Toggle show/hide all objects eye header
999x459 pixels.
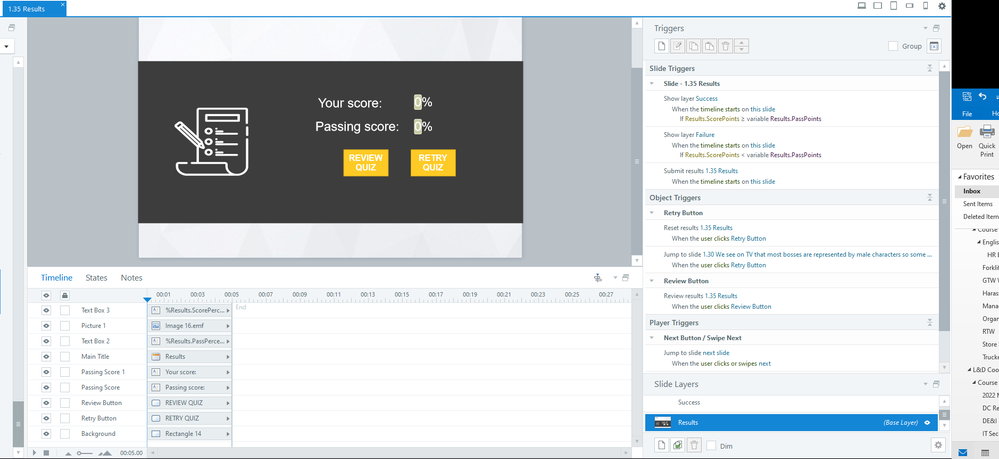pos(46,295)
